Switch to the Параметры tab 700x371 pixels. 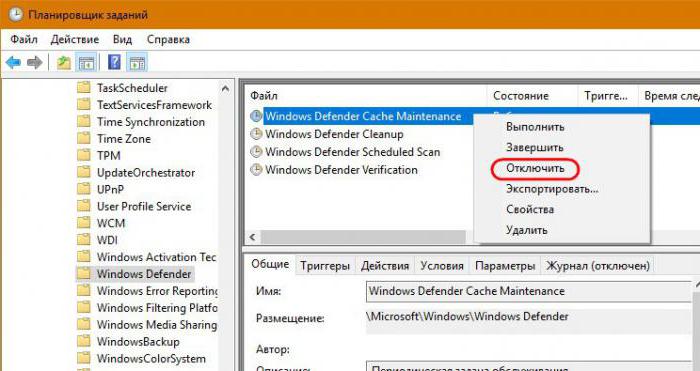[x=505, y=266]
